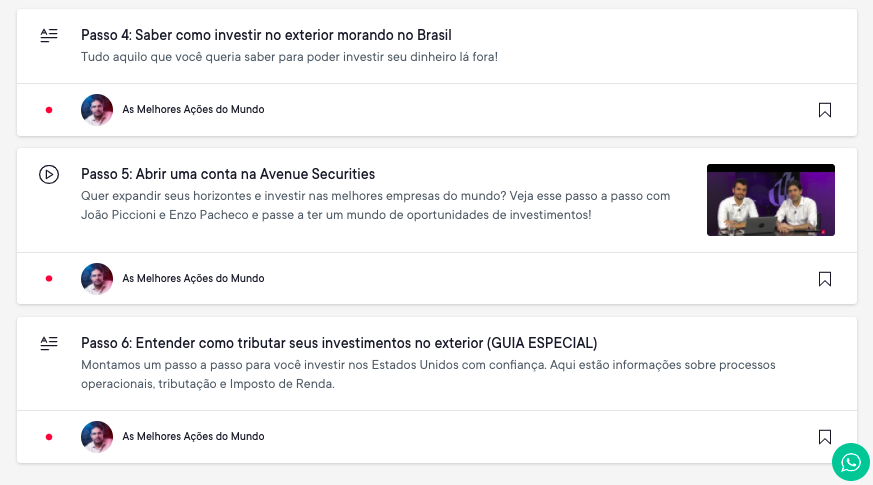Click the article icon on Passo 6

tap(49, 343)
